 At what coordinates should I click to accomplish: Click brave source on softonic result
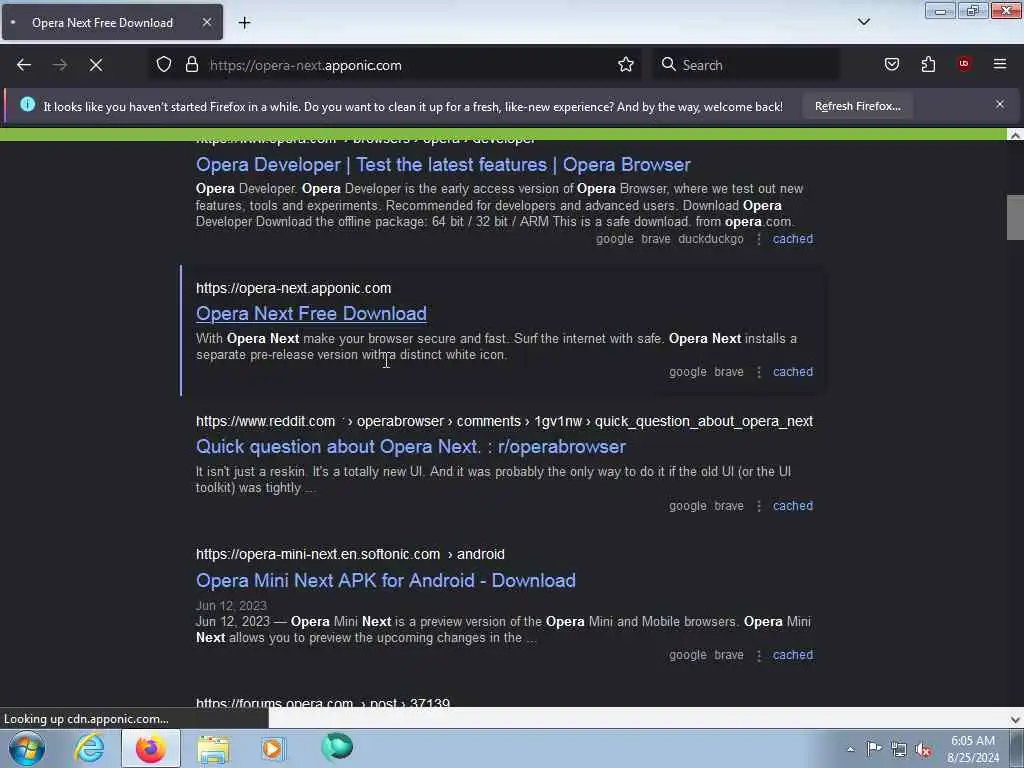click(x=729, y=655)
